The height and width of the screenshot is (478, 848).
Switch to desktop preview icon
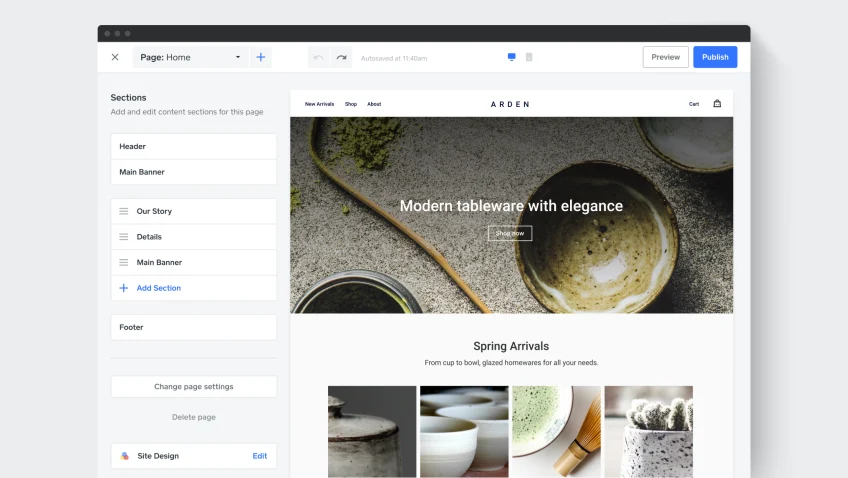pos(512,57)
